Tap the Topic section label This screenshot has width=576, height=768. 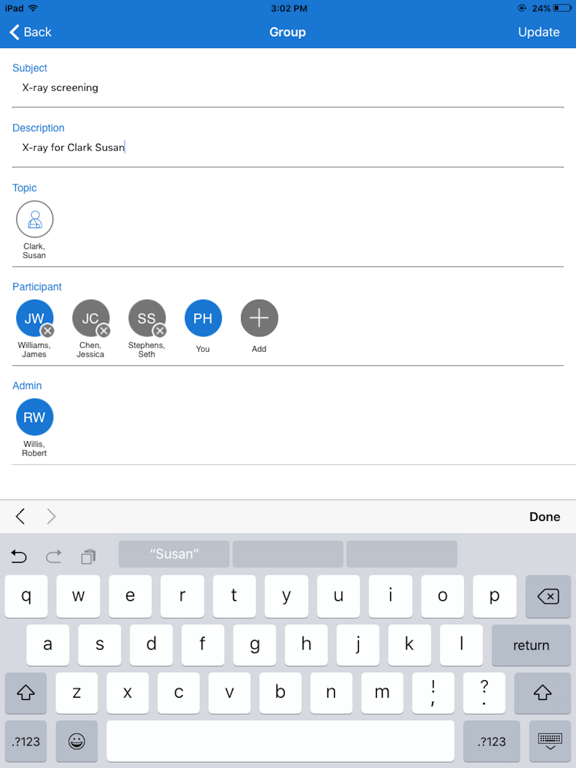(24, 188)
